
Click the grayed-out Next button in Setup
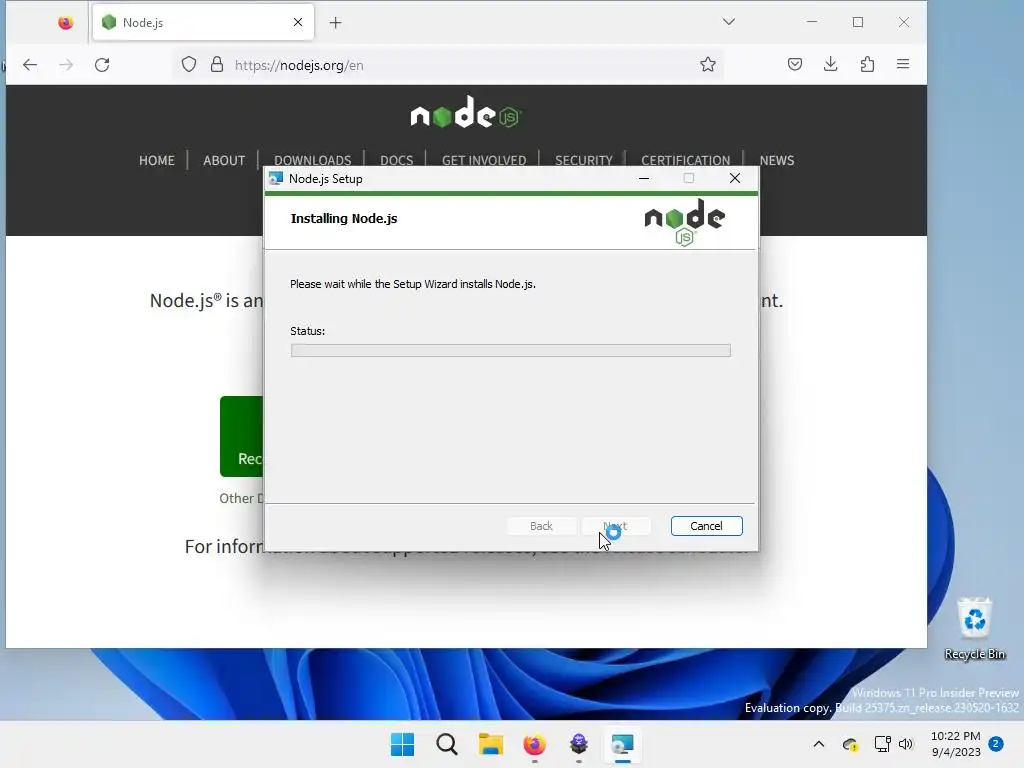[615, 526]
